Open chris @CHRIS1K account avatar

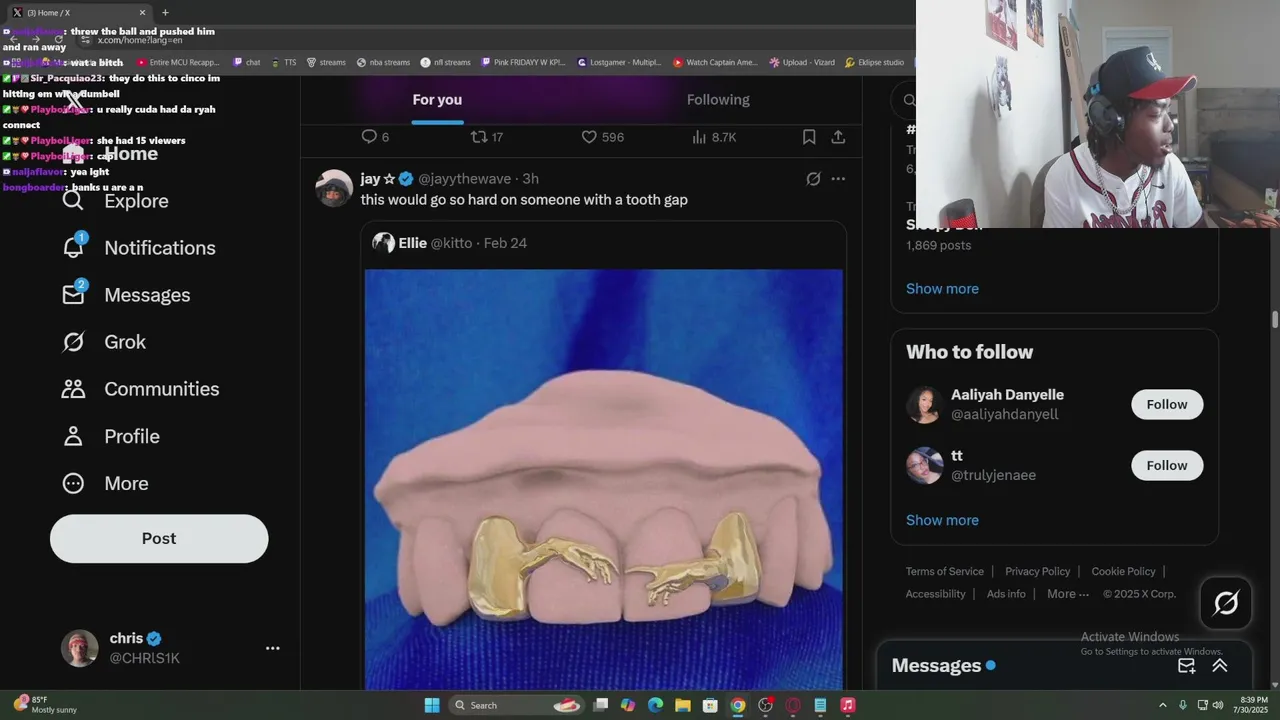point(80,648)
